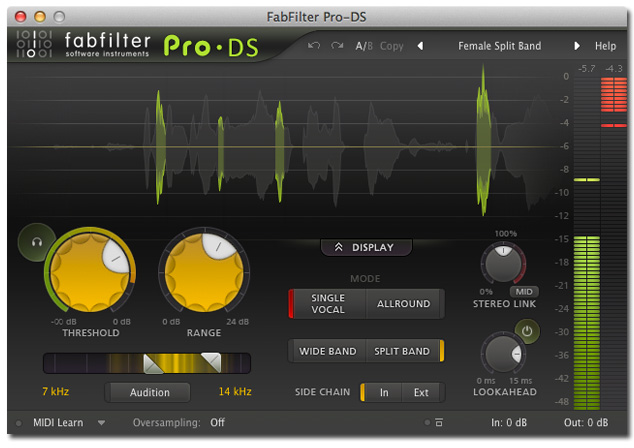Select Allround mode
The image size is (634, 448).
coord(404,304)
